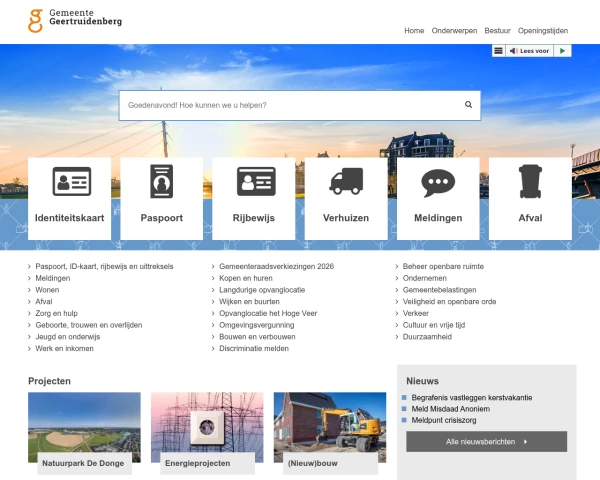
Task: Open the Meldingen list link
Action: tap(53, 278)
